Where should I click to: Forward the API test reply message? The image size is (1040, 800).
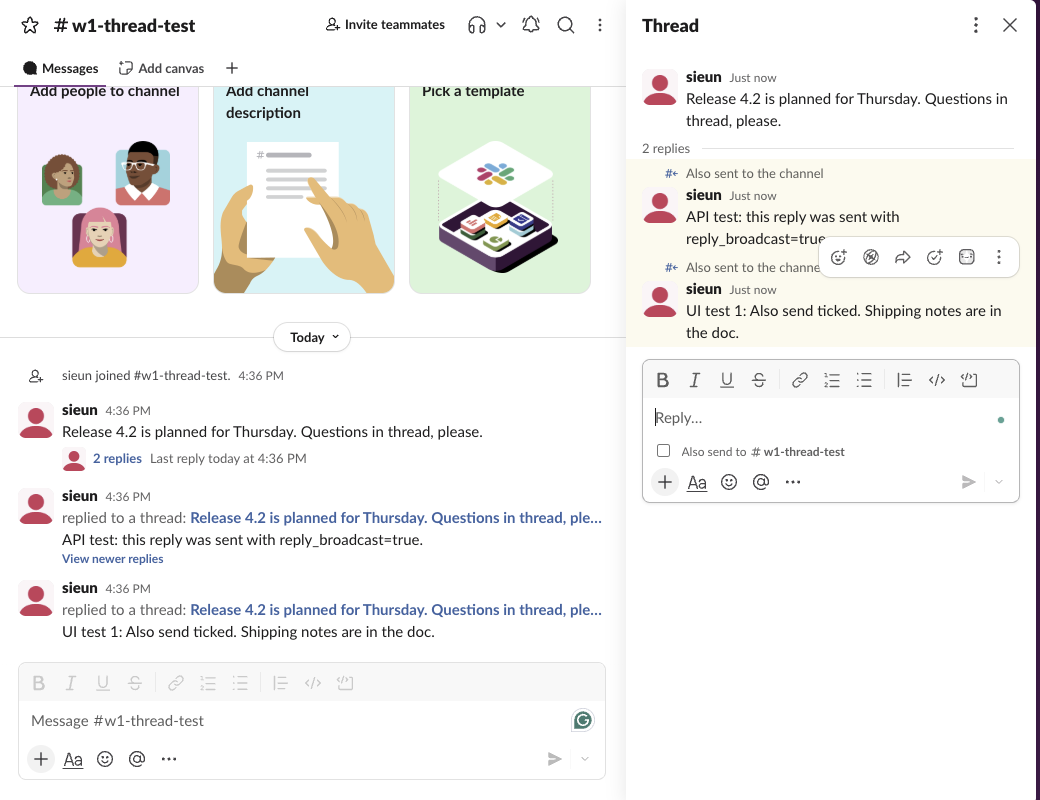903,257
